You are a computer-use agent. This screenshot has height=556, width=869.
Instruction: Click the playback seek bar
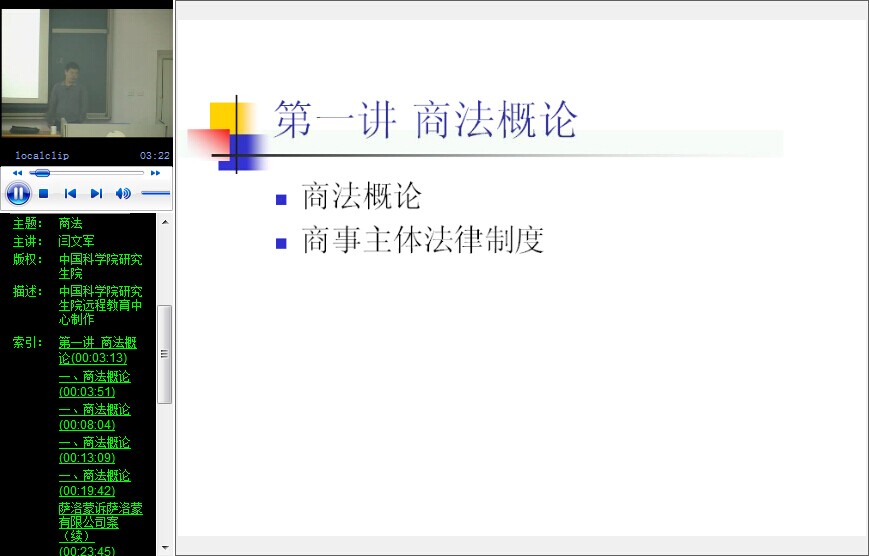pos(86,173)
